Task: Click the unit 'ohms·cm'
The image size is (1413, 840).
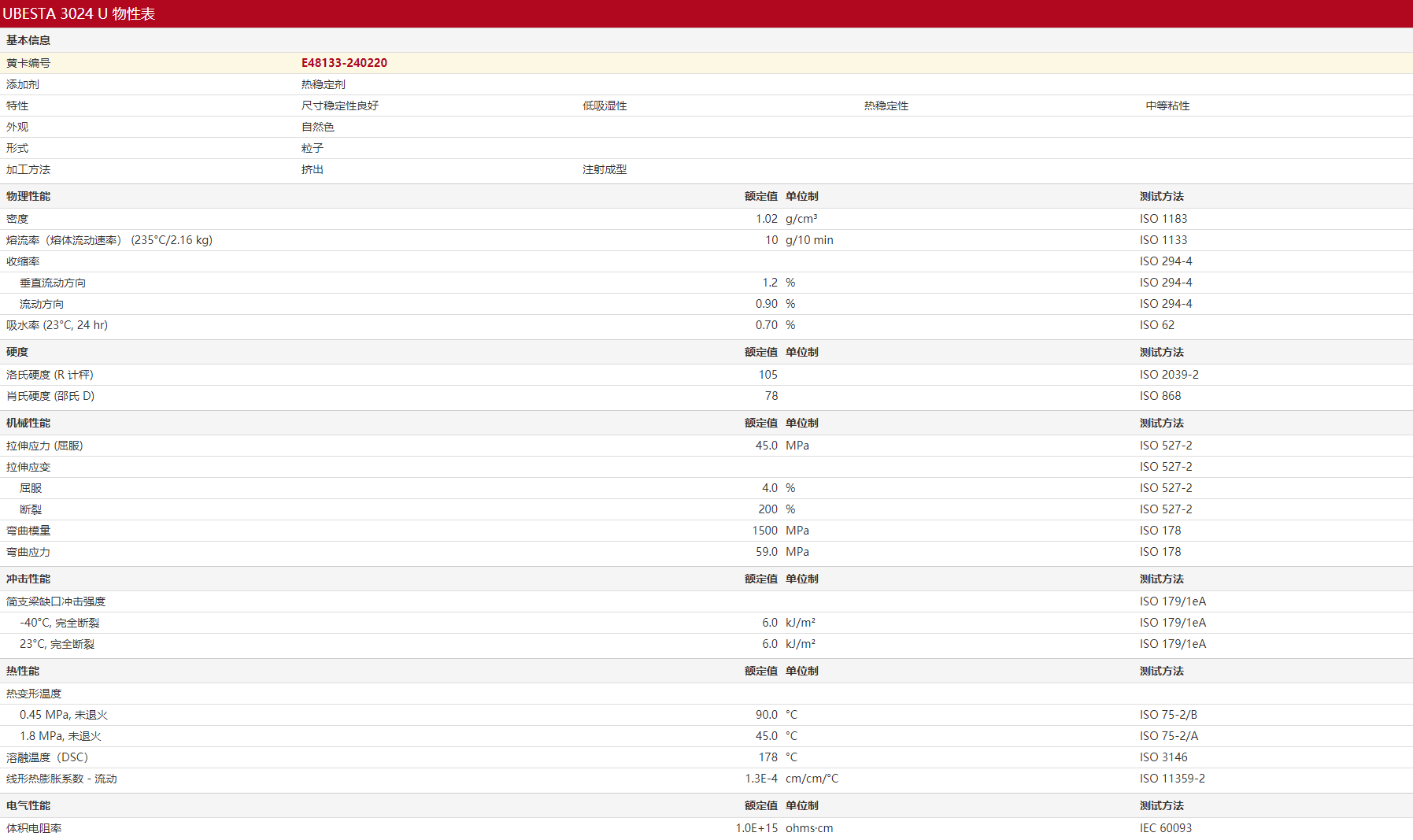Action: coord(809,828)
